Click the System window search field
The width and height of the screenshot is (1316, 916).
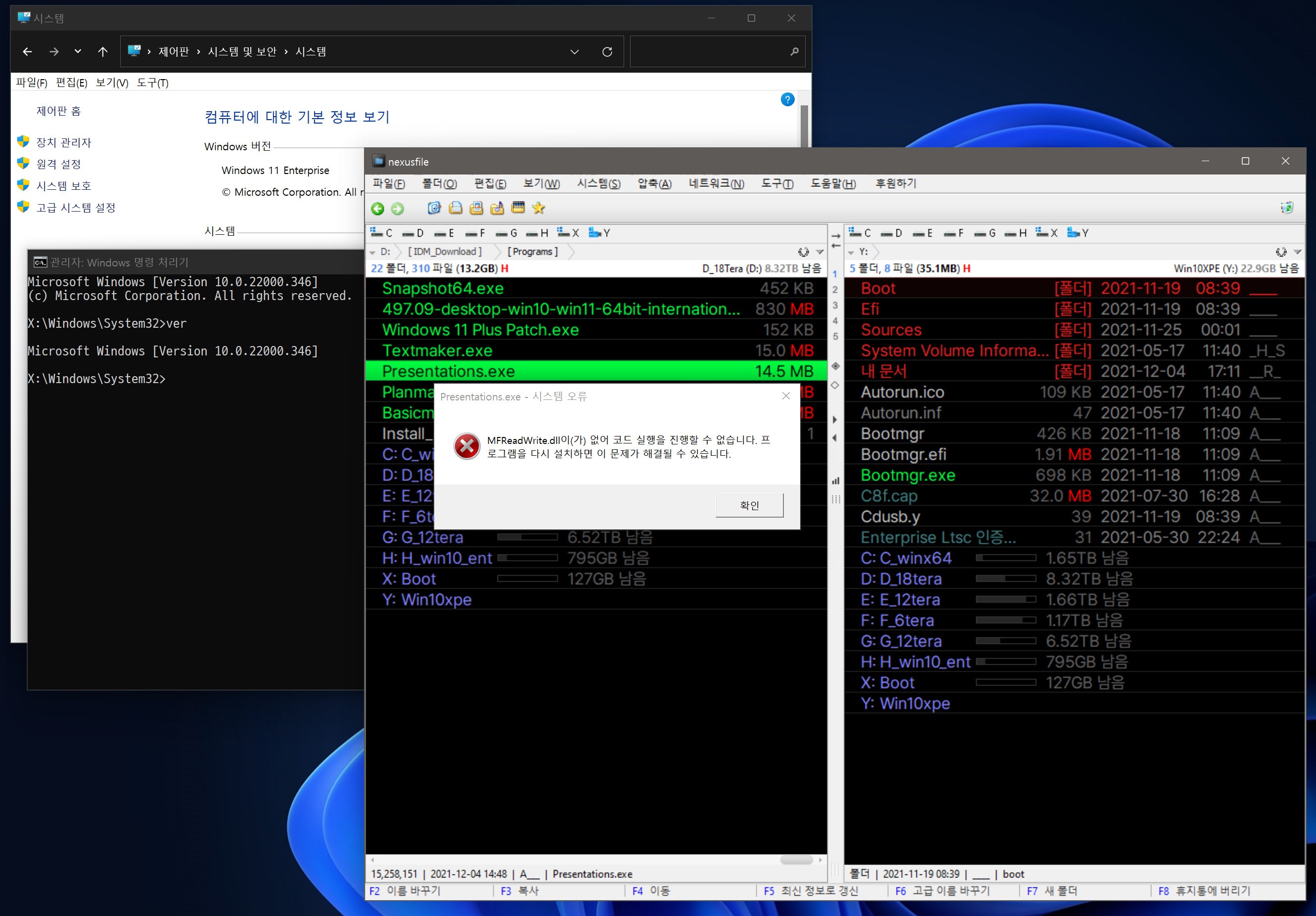tap(717, 51)
